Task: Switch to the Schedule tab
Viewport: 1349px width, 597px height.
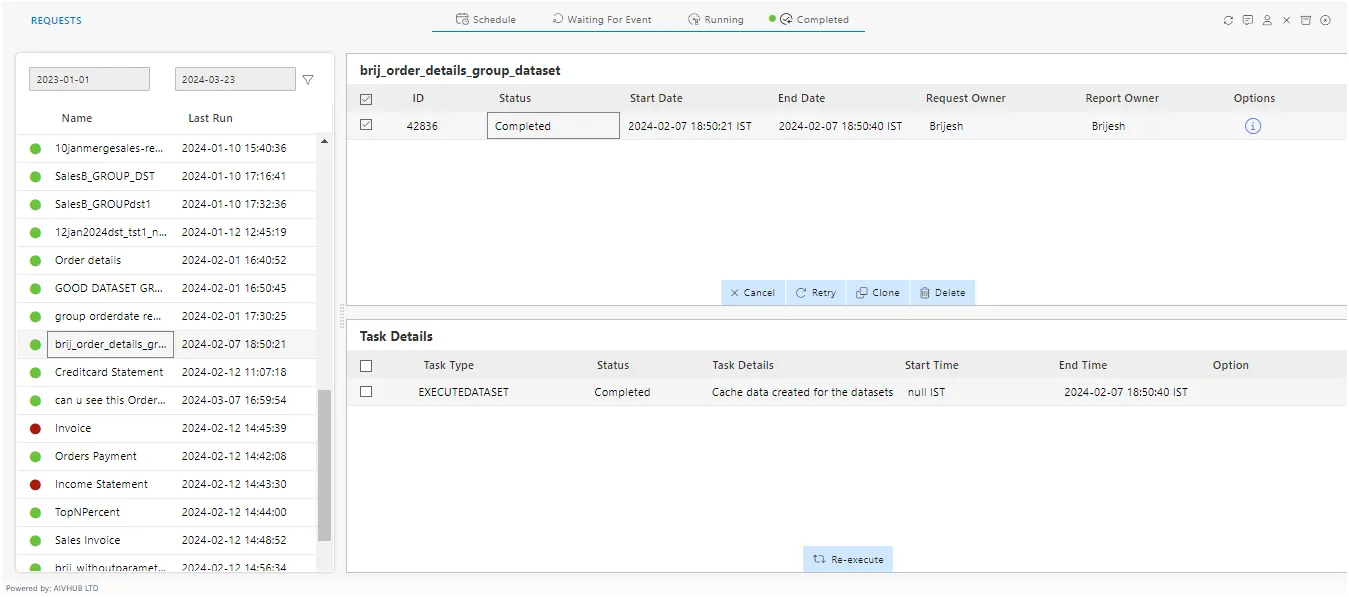Action: coord(486,19)
